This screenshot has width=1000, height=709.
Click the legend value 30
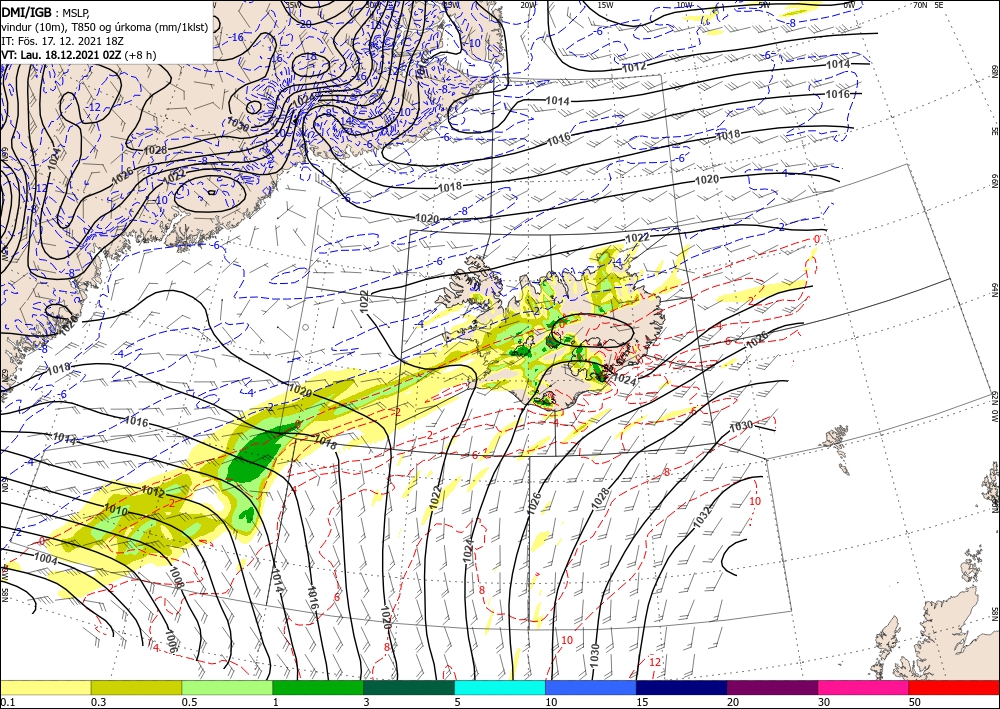click(x=824, y=702)
